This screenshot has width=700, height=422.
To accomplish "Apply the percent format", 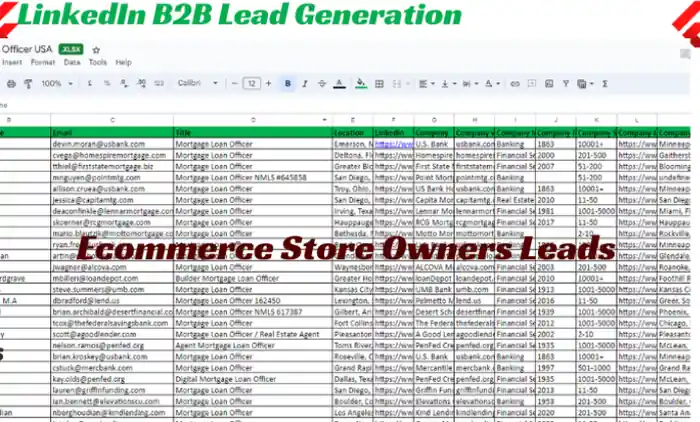I will pos(107,84).
